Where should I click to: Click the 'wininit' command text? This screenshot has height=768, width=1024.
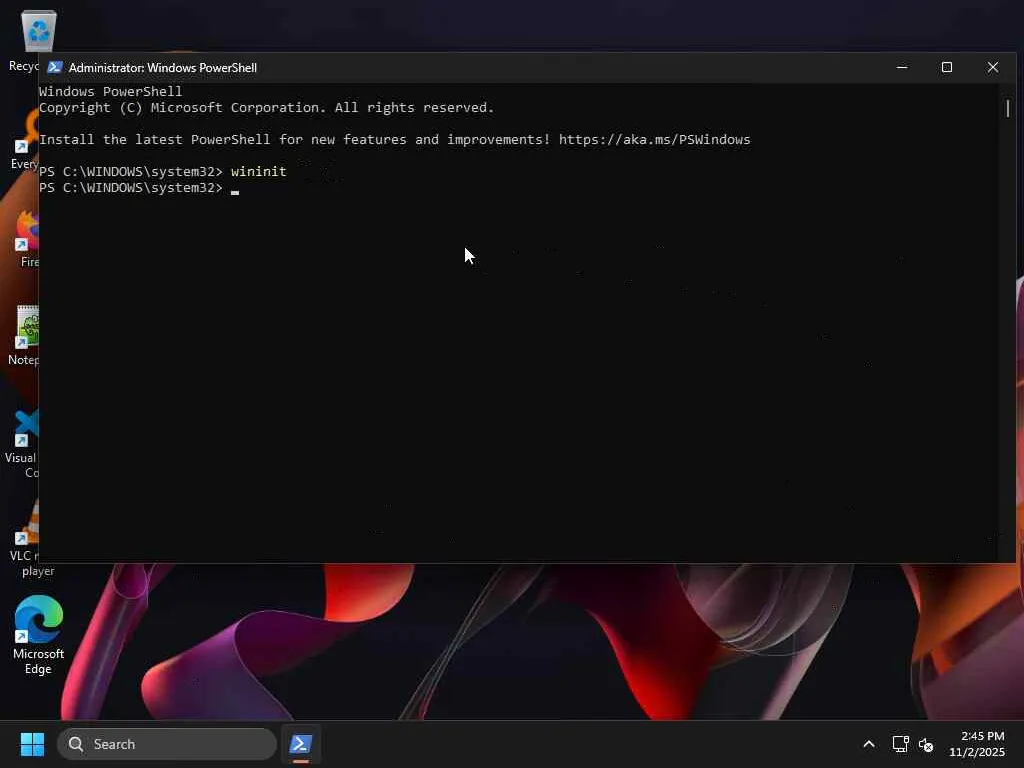[x=259, y=172]
